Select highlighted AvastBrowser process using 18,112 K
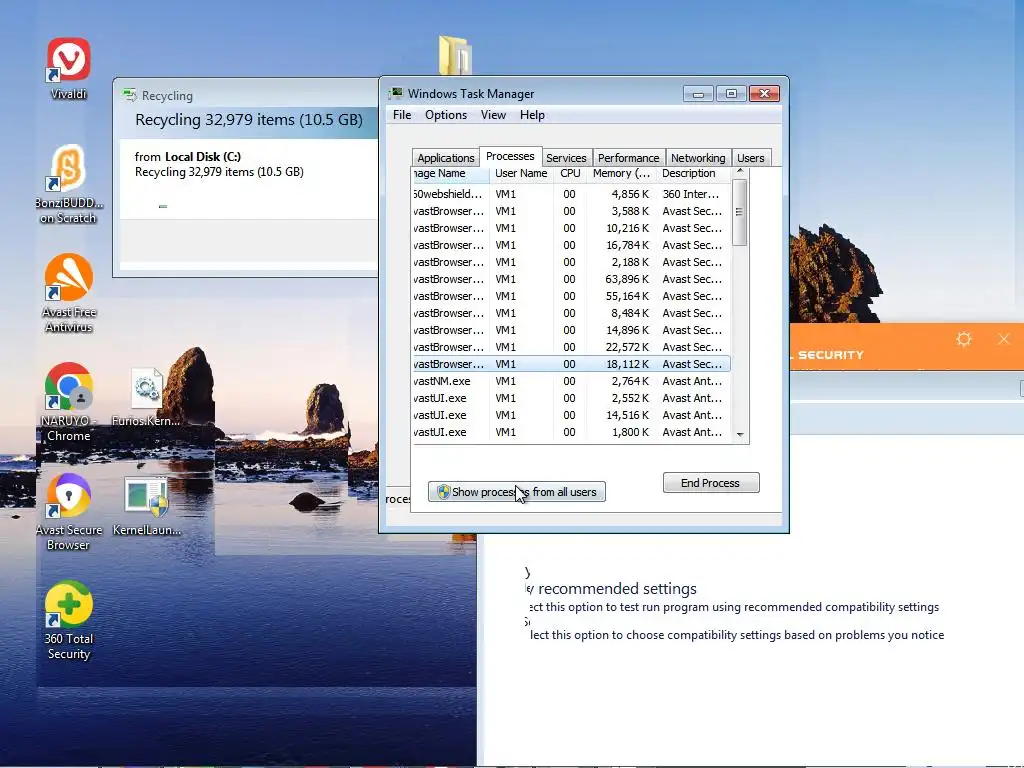 click(571, 364)
